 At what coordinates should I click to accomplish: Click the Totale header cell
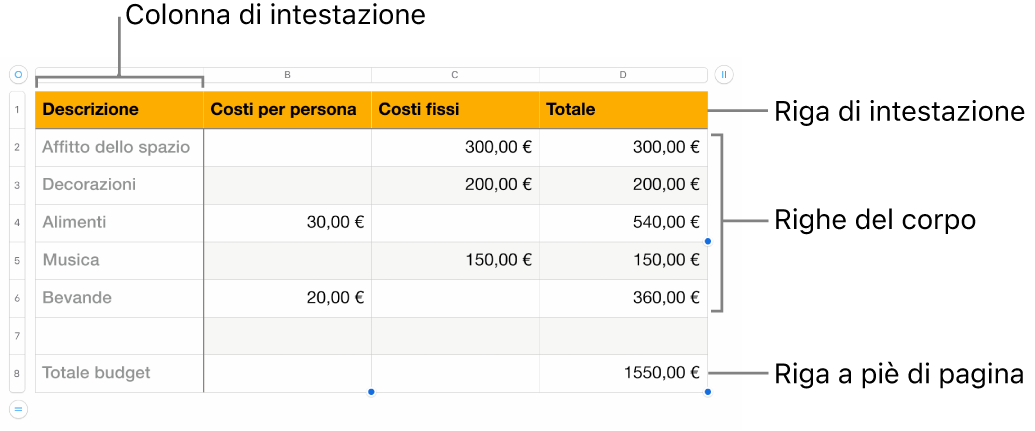[623, 110]
